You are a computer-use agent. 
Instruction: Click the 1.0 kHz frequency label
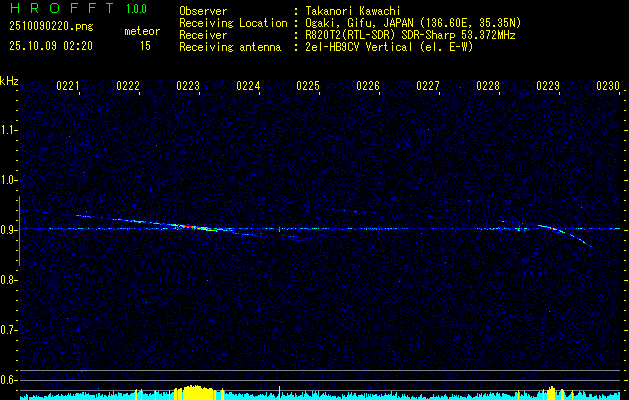click(9, 180)
